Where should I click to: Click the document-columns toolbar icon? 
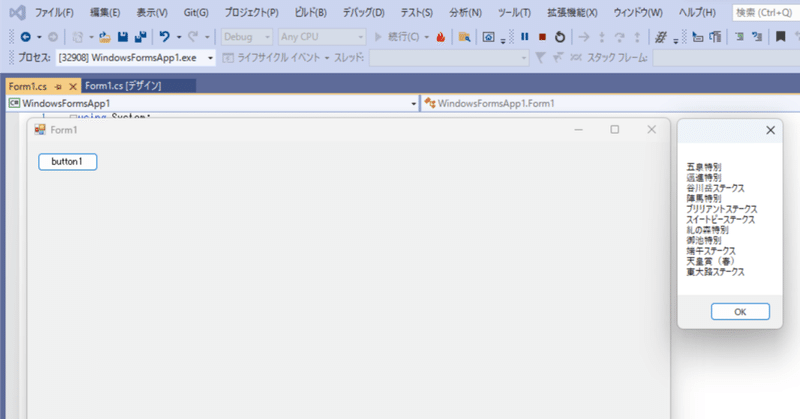pyautogui.click(x=715, y=37)
